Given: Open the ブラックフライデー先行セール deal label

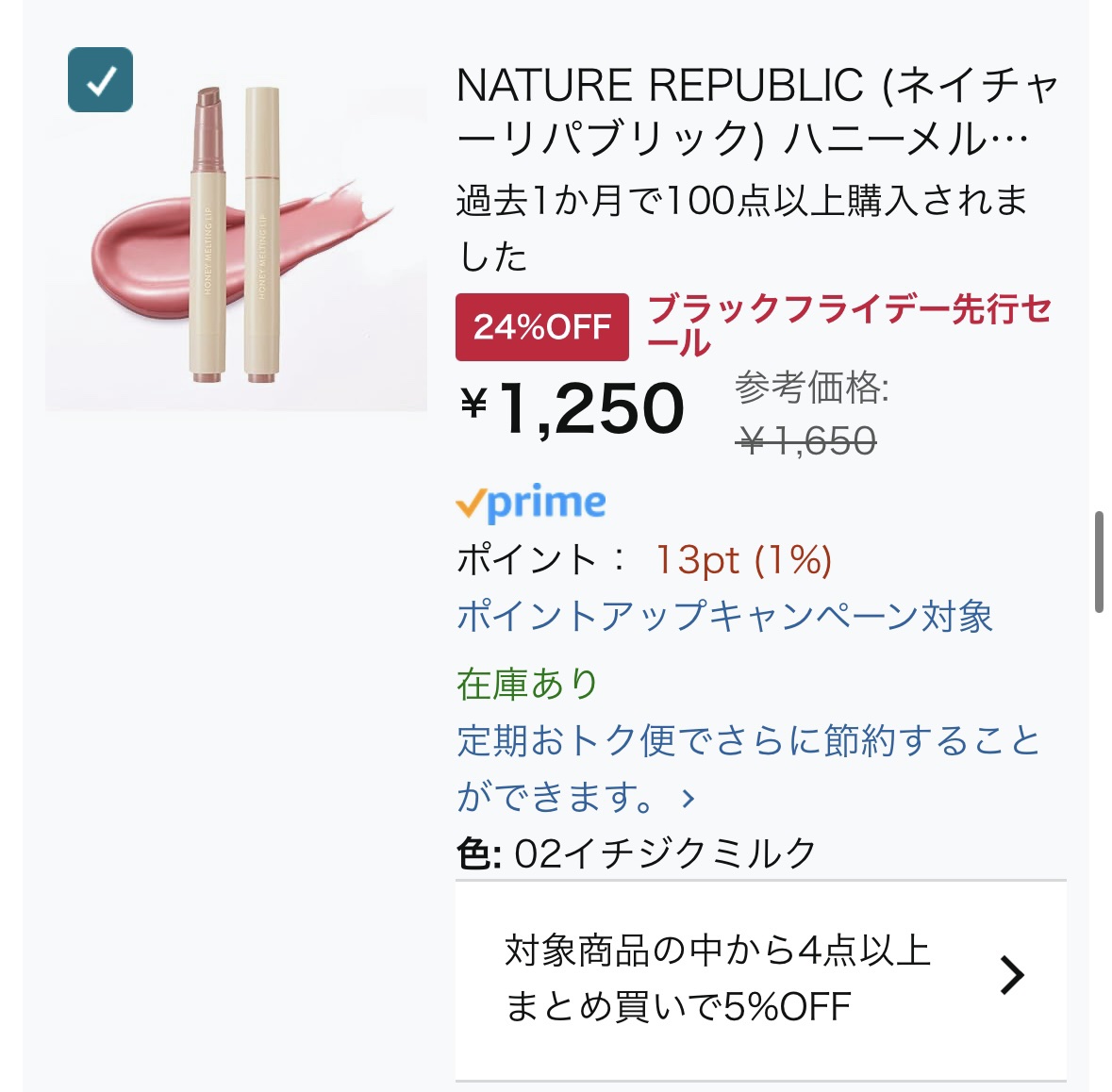Looking at the screenshot, I should coord(849,323).
